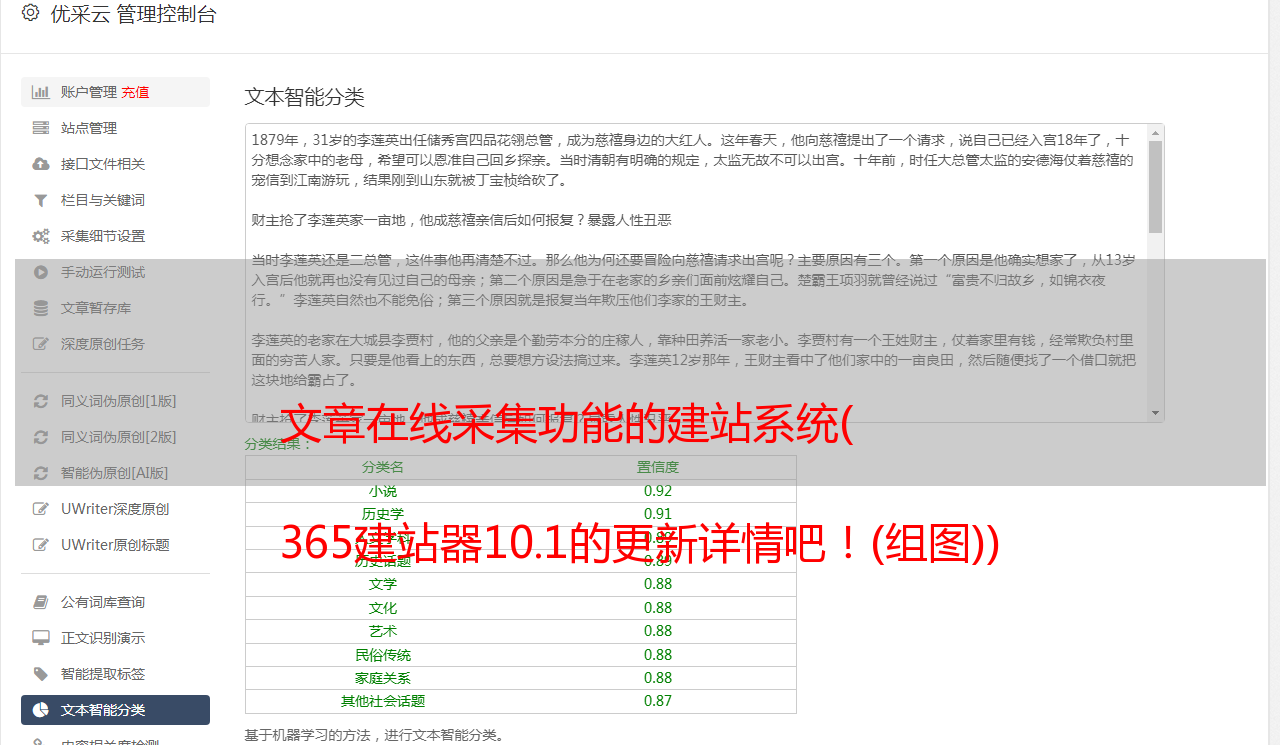Click the 0.87 confidence value
The height and width of the screenshot is (745, 1280).
[x=658, y=701]
